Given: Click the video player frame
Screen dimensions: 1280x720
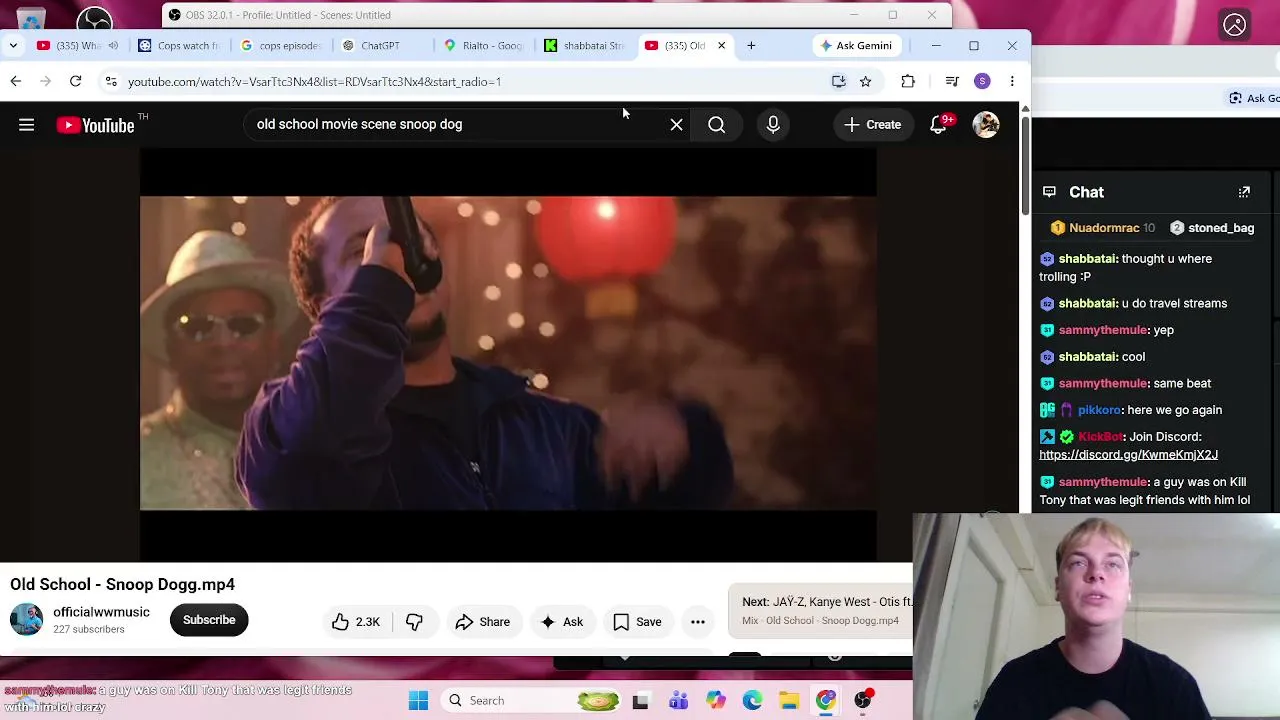Looking at the screenshot, I should pyautogui.click(x=508, y=355).
